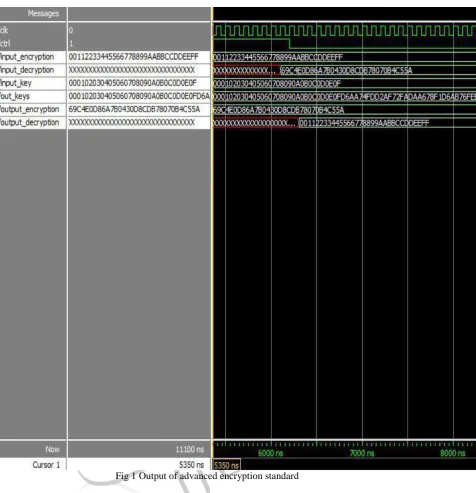Click the 8000 ns timeline label
Viewport: 476px width, 493px height.
point(453,453)
